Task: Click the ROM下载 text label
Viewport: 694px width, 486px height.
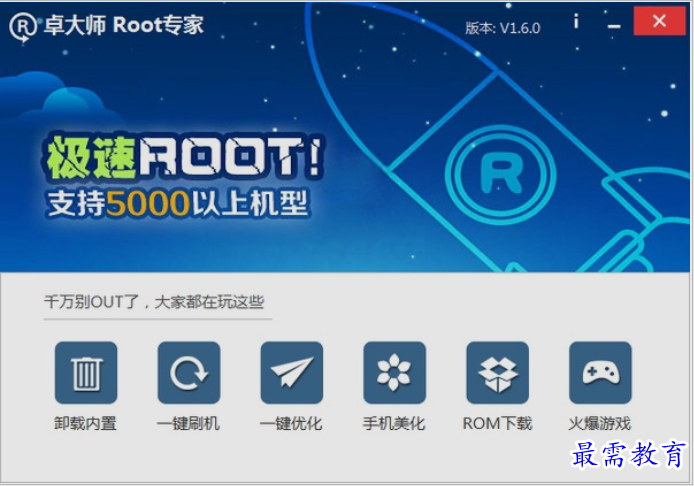Action: pyautogui.click(x=497, y=424)
